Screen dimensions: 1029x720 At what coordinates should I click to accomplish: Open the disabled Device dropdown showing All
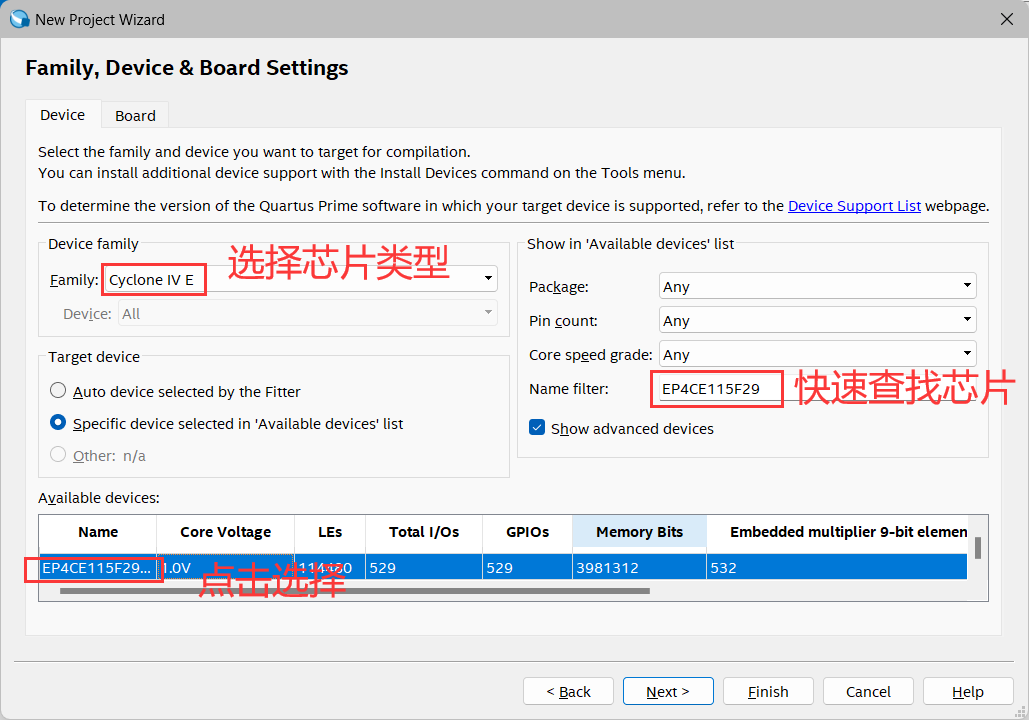(307, 313)
